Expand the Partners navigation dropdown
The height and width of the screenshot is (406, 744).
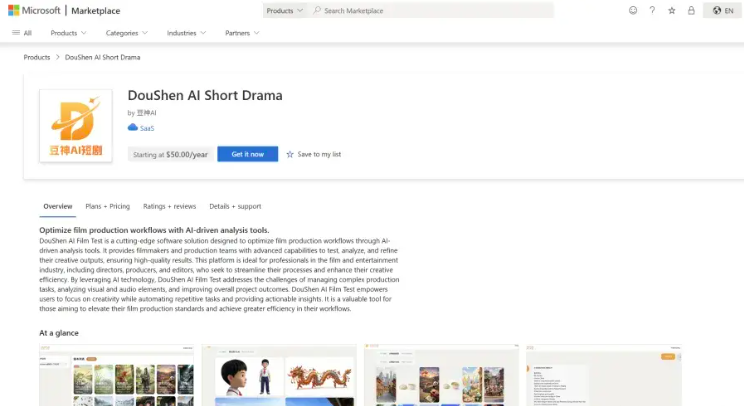(x=243, y=33)
